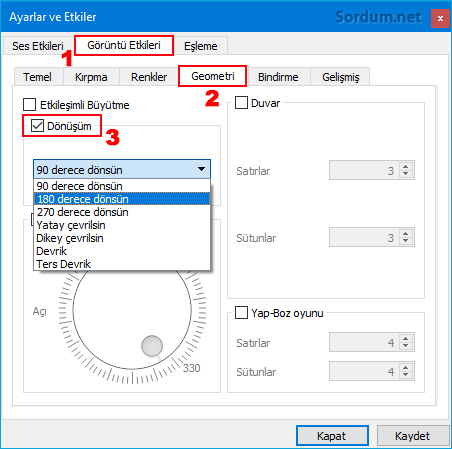This screenshot has width=452, height=449.
Task: Collapse the transform dropdown via its arrow
Action: click(201, 169)
